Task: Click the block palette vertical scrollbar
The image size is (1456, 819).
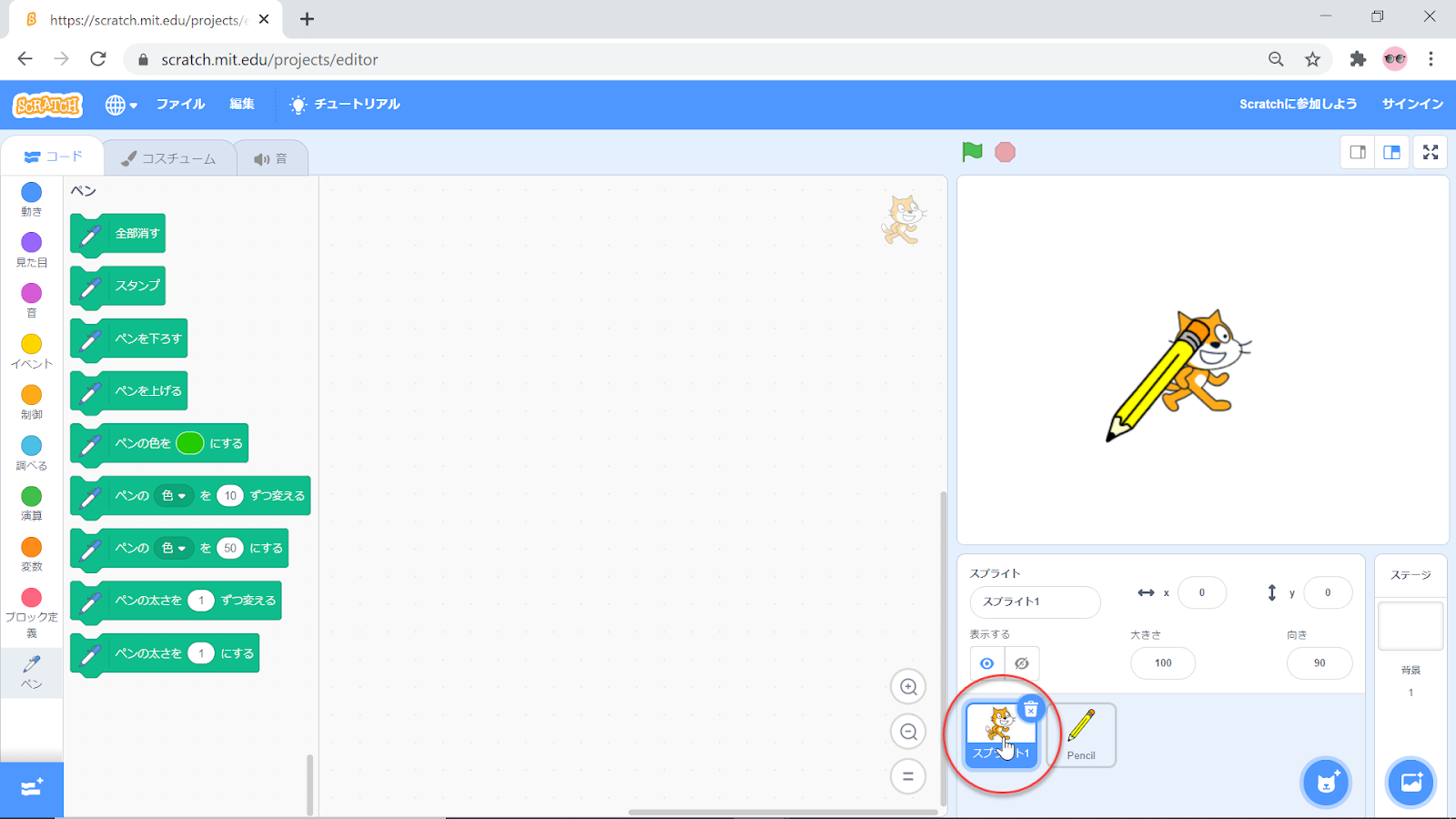Action: (x=309, y=784)
